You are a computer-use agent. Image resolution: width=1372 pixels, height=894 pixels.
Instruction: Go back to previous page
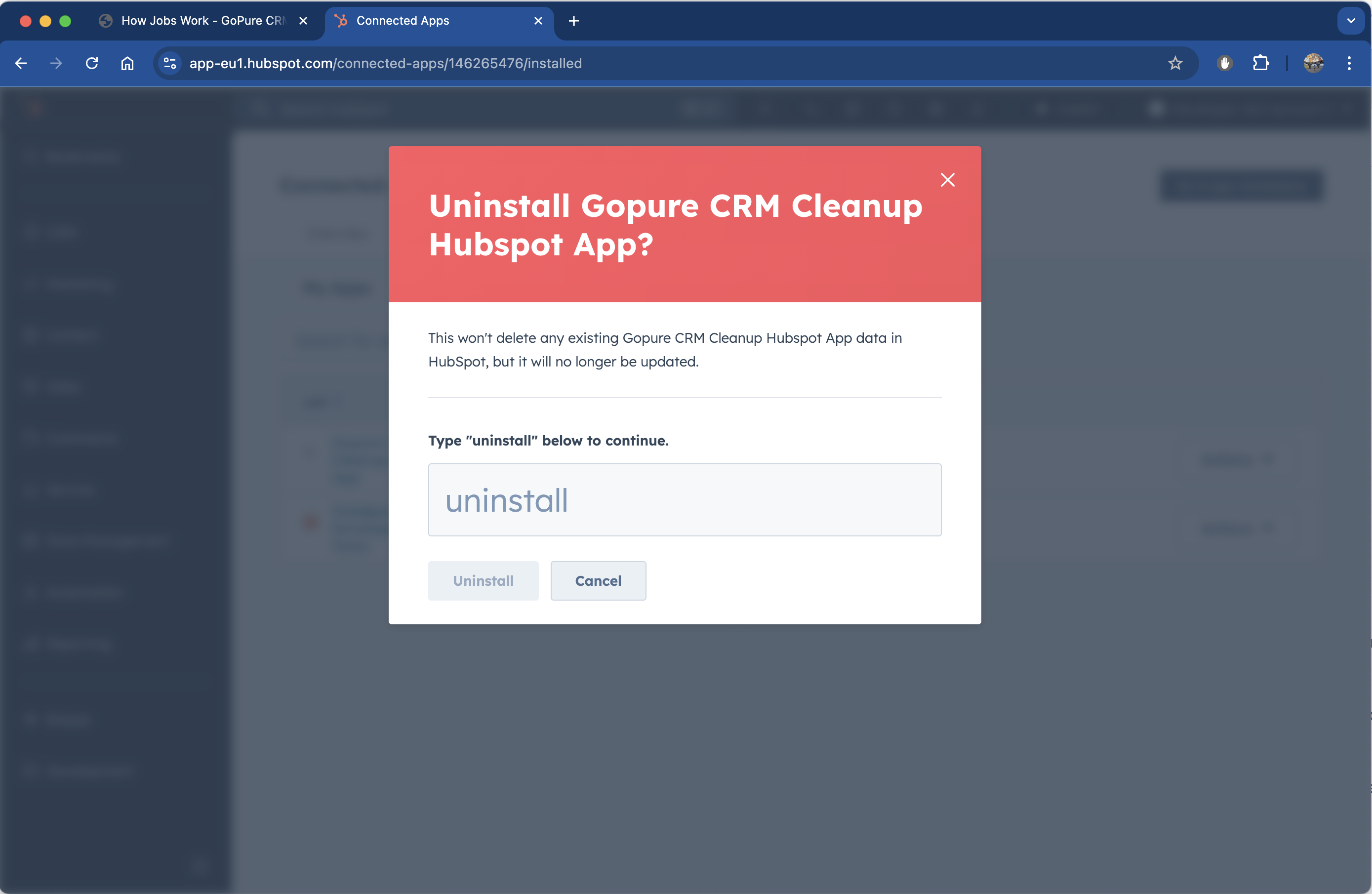point(21,63)
